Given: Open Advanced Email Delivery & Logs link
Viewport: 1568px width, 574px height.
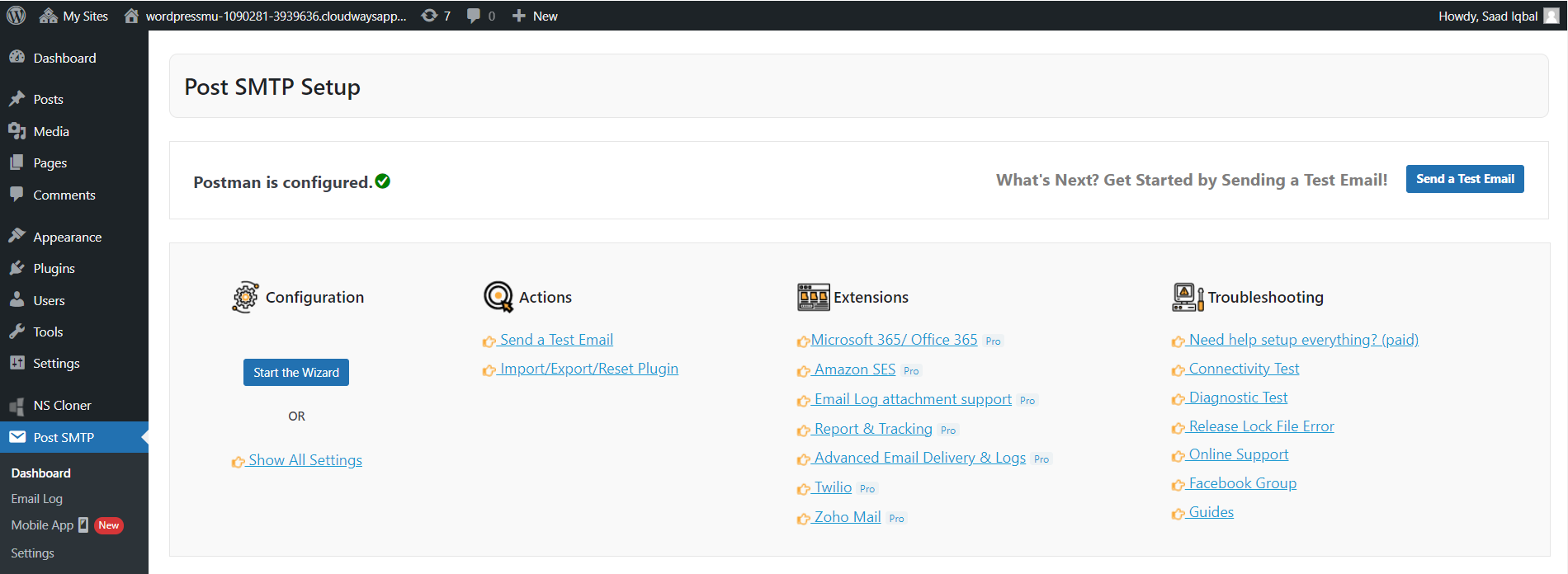Looking at the screenshot, I should click(x=919, y=458).
